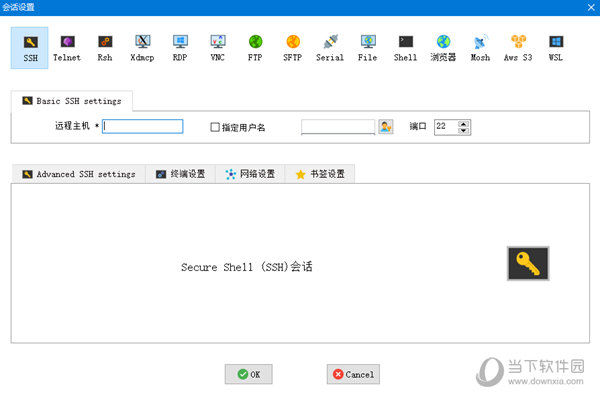The height and width of the screenshot is (401, 600).
Task: Click the username input field
Action: pyautogui.click(x=338, y=127)
